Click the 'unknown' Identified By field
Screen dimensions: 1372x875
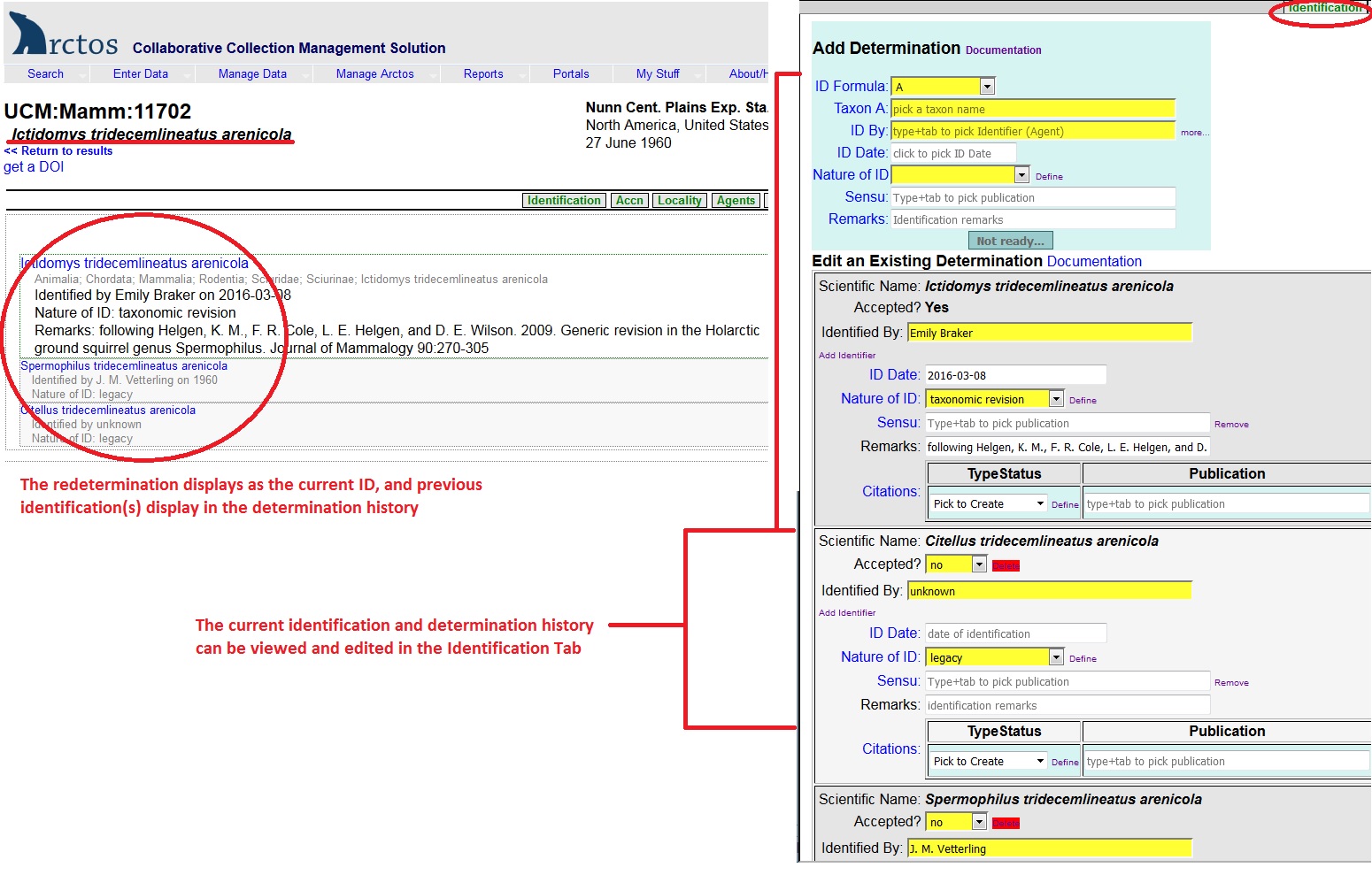[1050, 591]
